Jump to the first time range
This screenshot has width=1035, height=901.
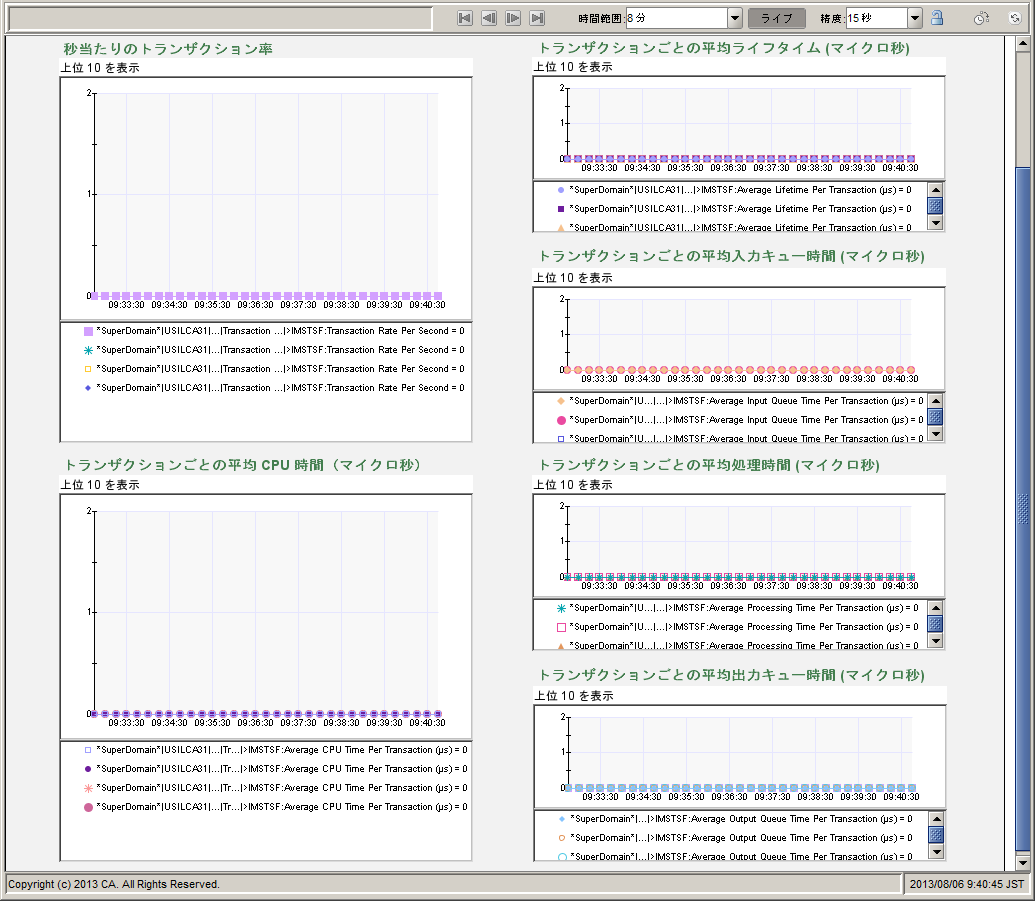(464, 18)
